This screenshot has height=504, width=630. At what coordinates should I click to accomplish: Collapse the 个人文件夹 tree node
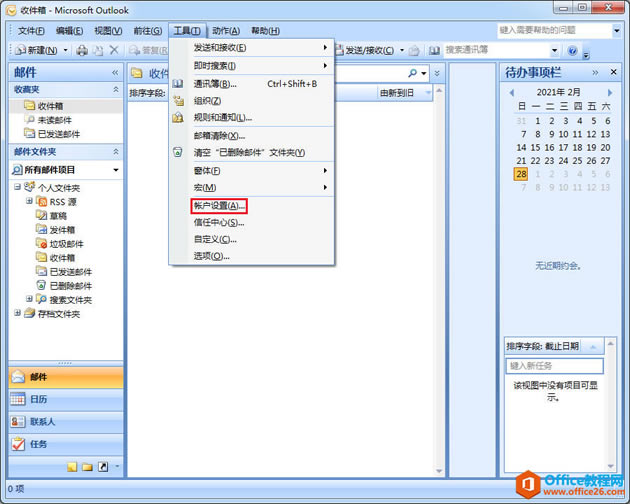coord(17,187)
